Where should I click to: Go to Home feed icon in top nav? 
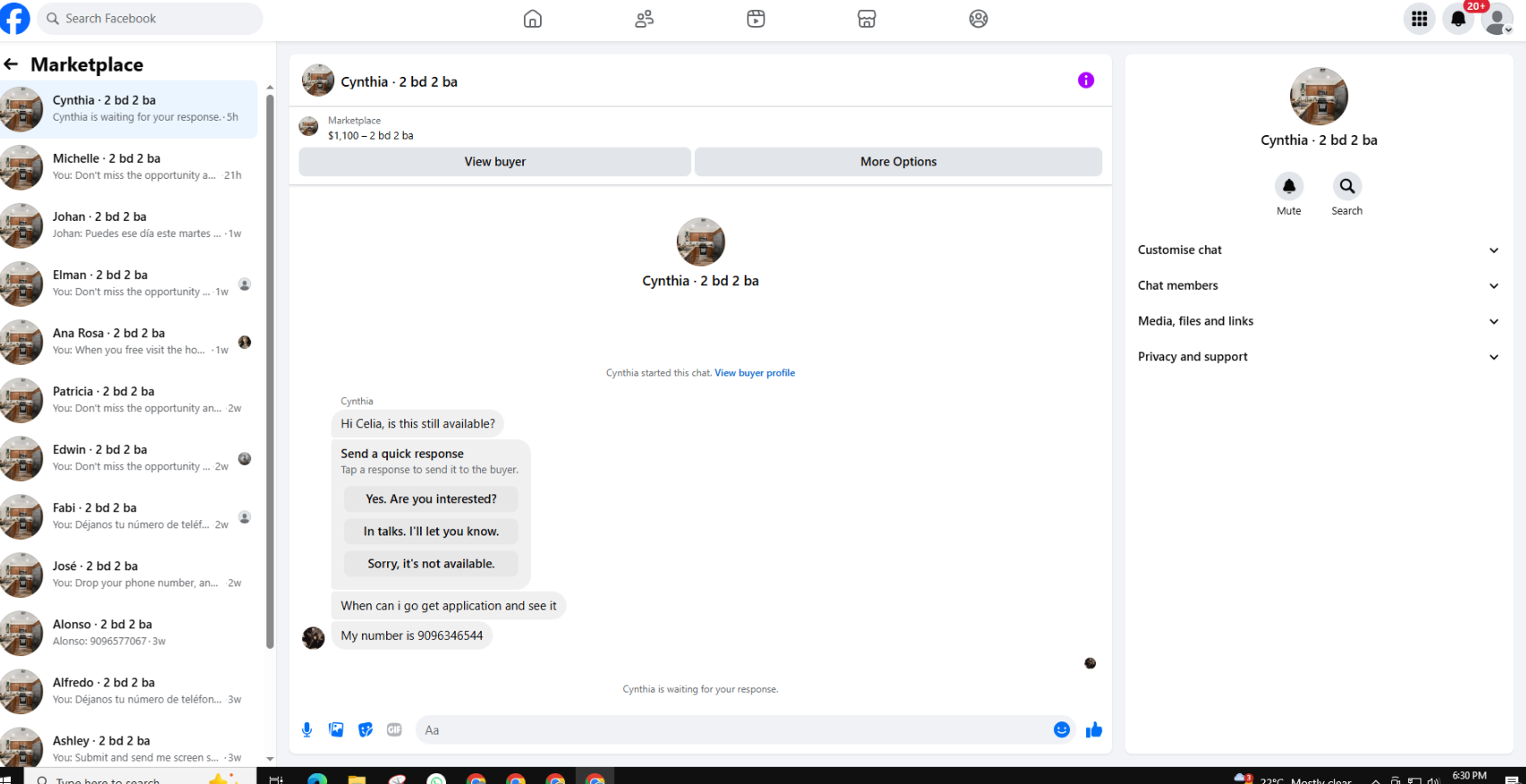click(533, 19)
